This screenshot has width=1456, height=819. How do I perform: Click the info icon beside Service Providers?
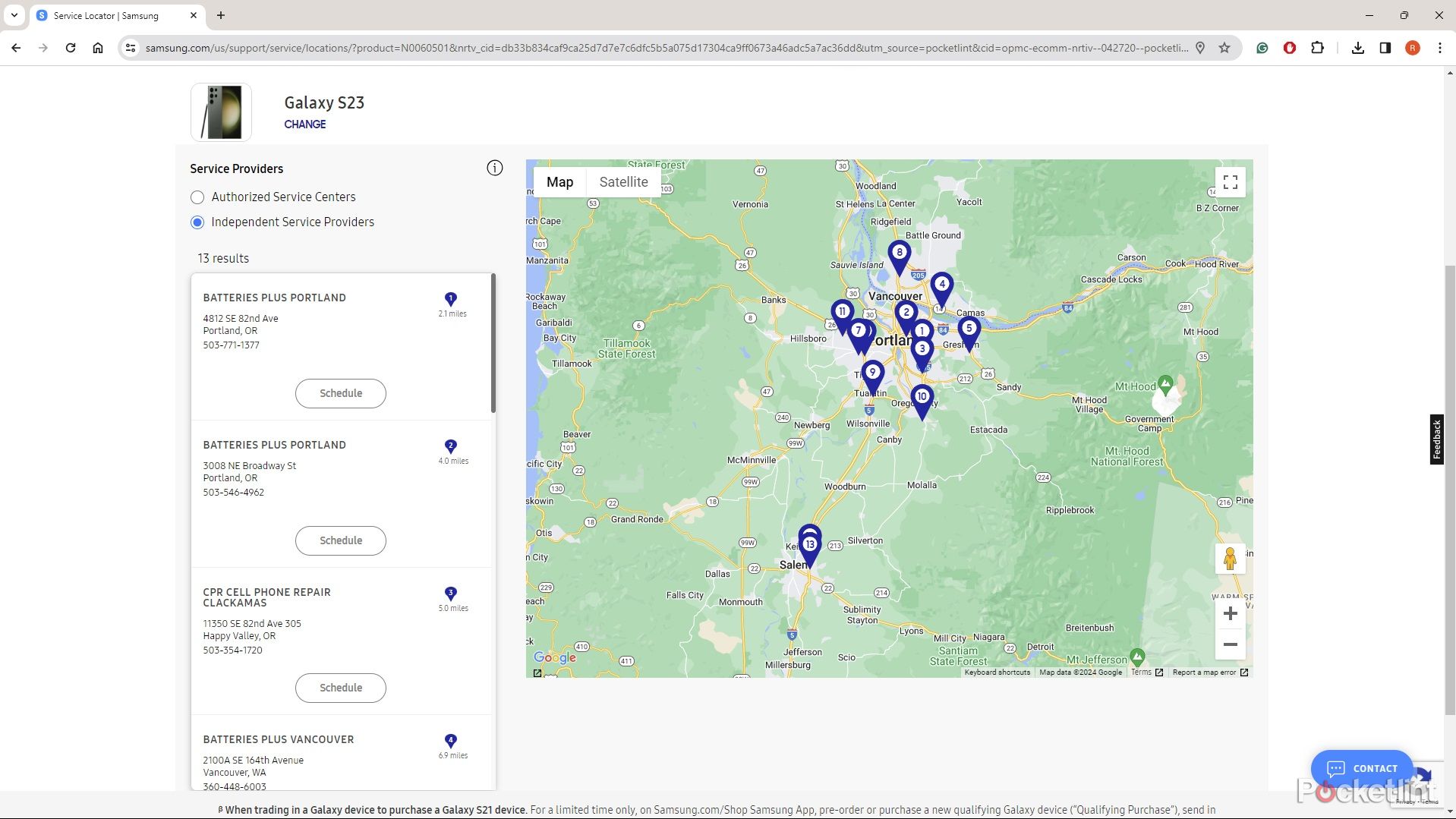coord(494,168)
